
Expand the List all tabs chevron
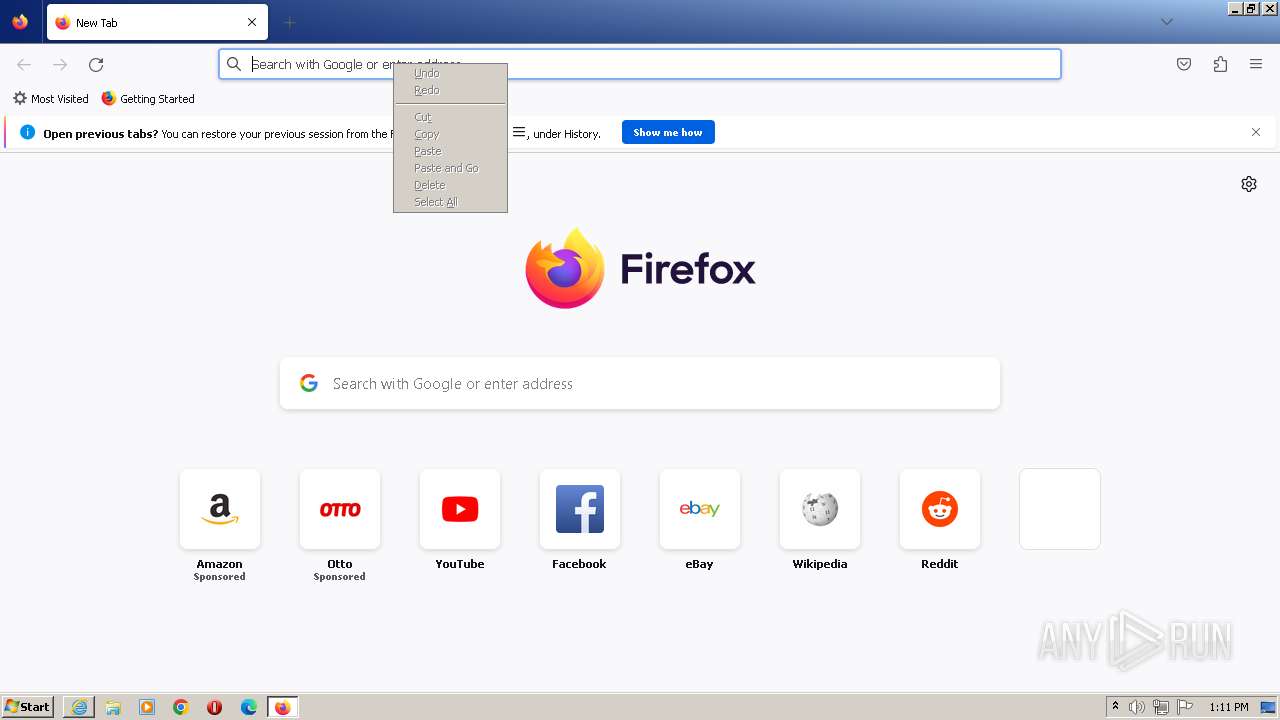pyautogui.click(x=1167, y=22)
